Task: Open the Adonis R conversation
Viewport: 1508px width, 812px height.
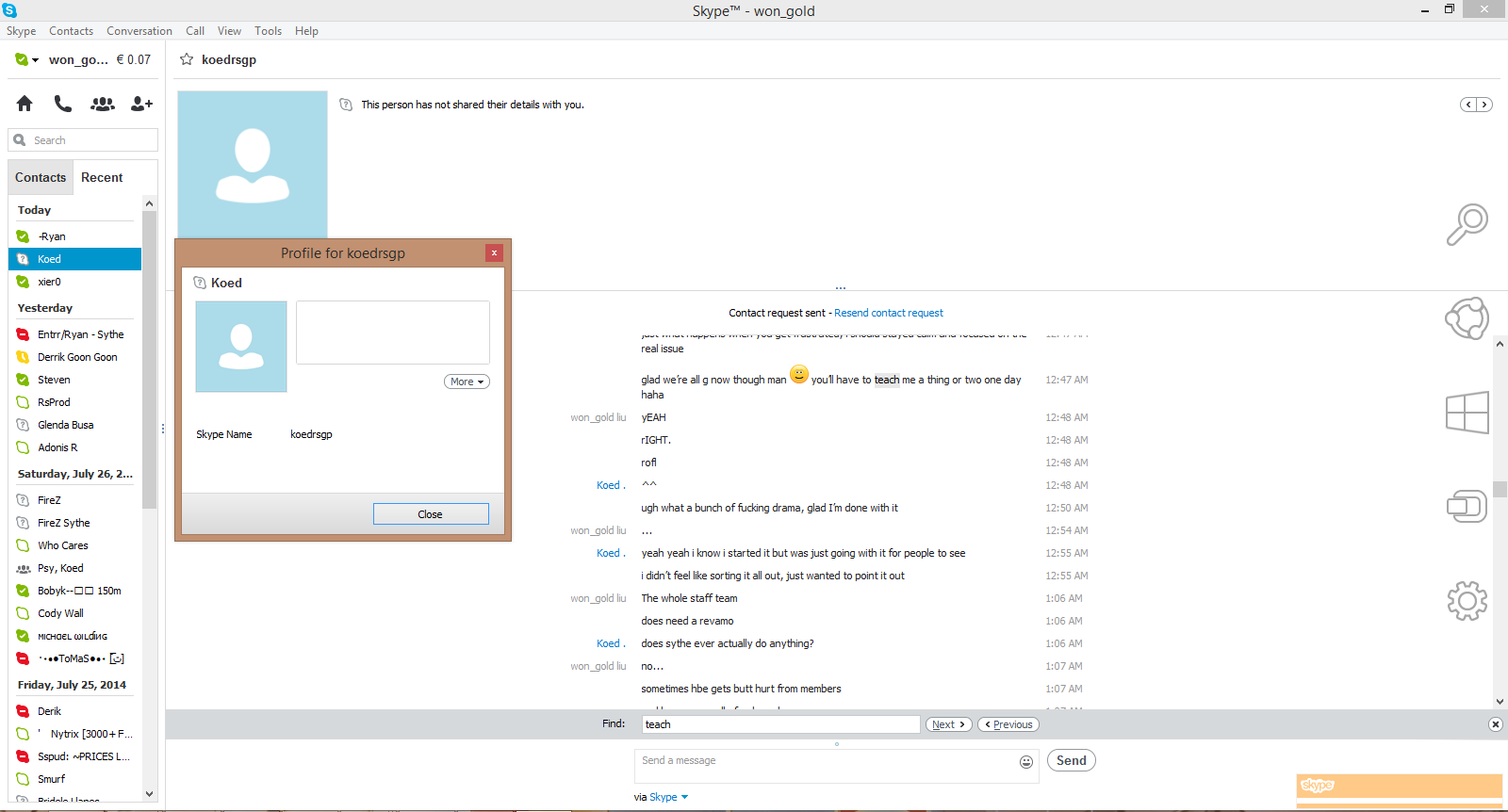Action: 74,447
